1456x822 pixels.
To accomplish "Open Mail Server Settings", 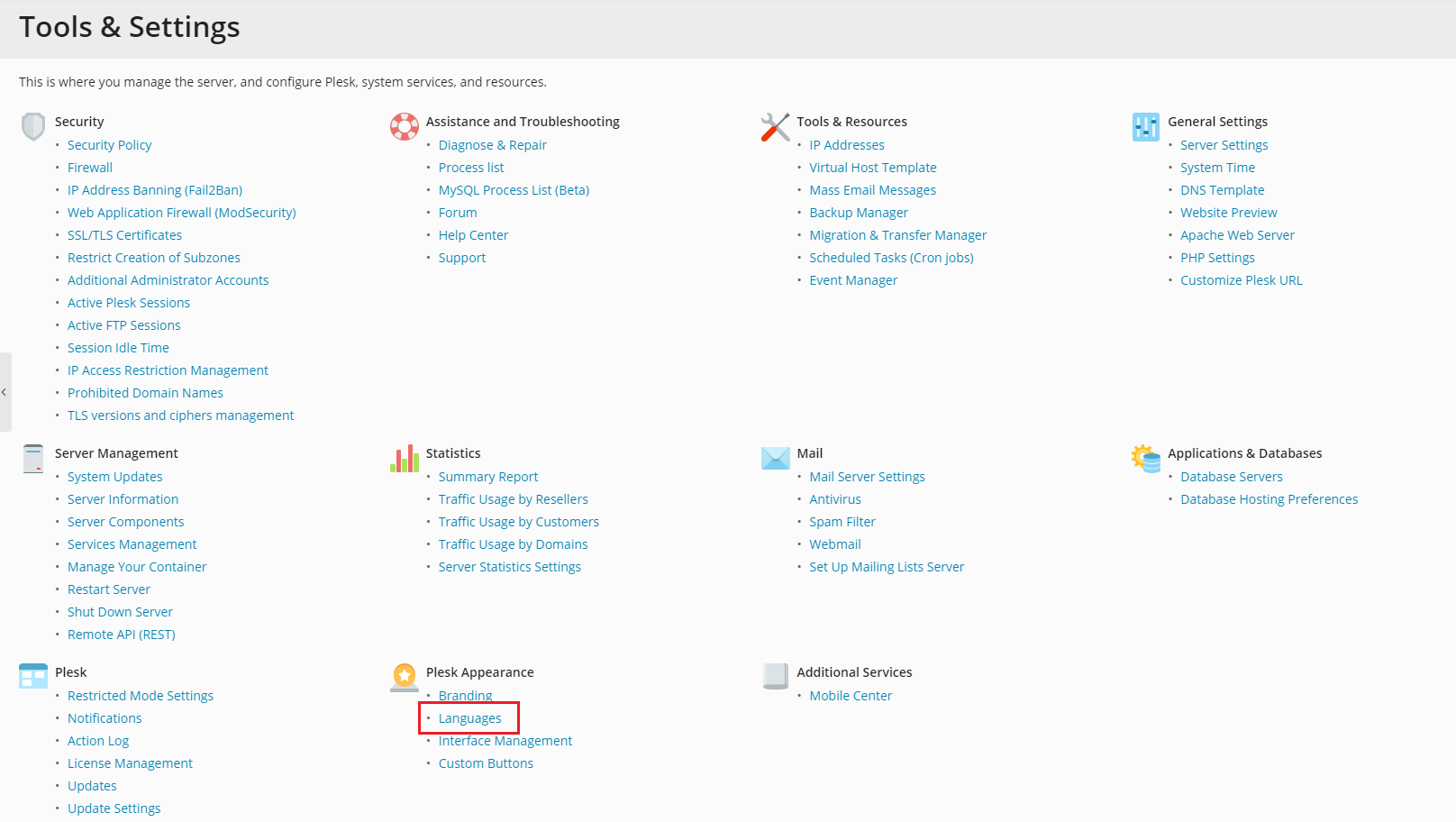I will pyautogui.click(x=867, y=477).
